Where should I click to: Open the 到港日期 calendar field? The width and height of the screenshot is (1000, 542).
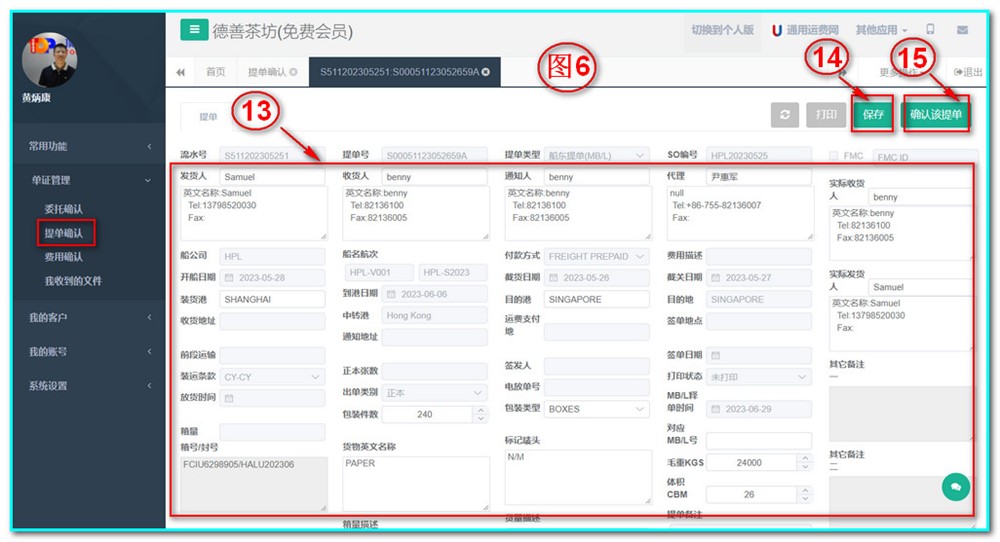434,294
